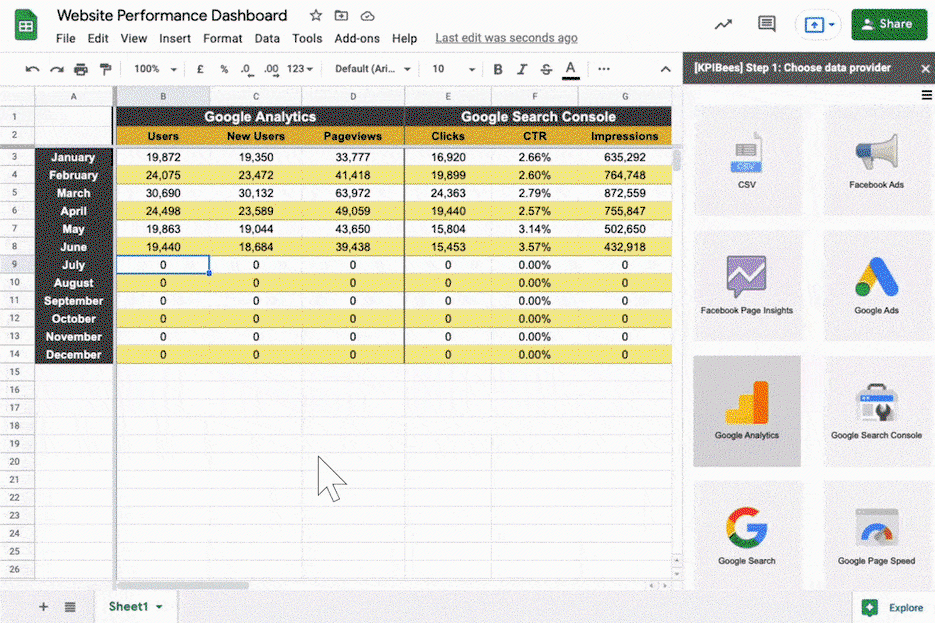Toggle italic formatting
The height and width of the screenshot is (623, 935).
[519, 68]
